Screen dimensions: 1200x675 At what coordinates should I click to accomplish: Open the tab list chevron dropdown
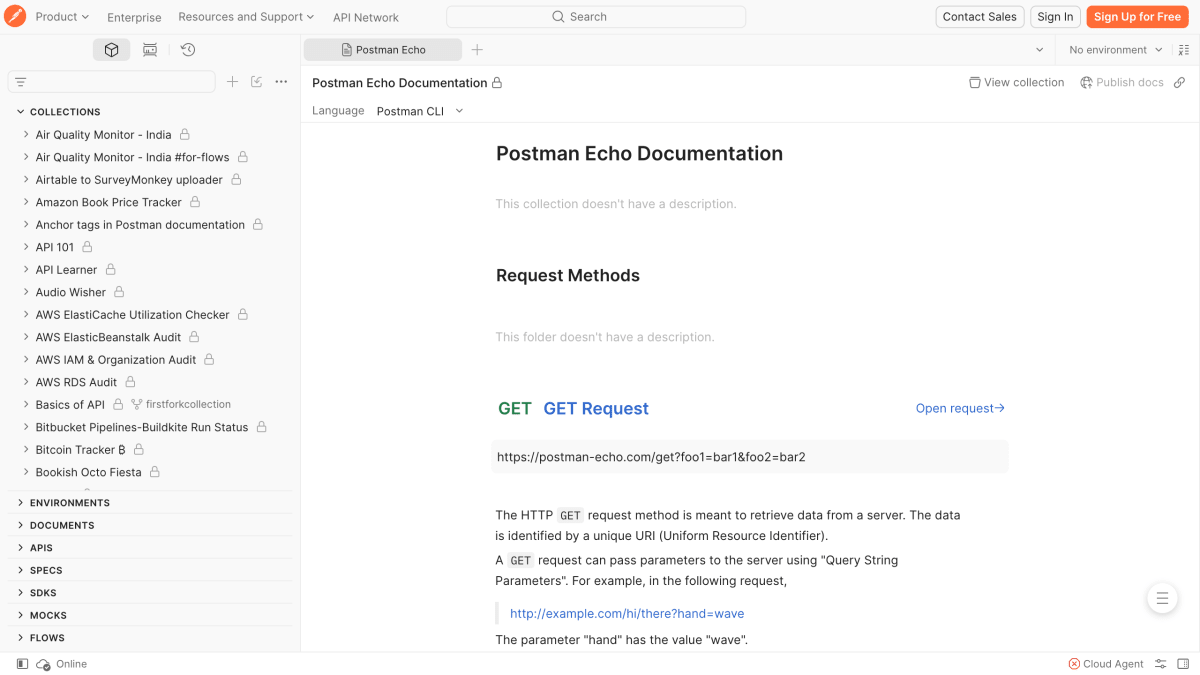[1040, 50]
